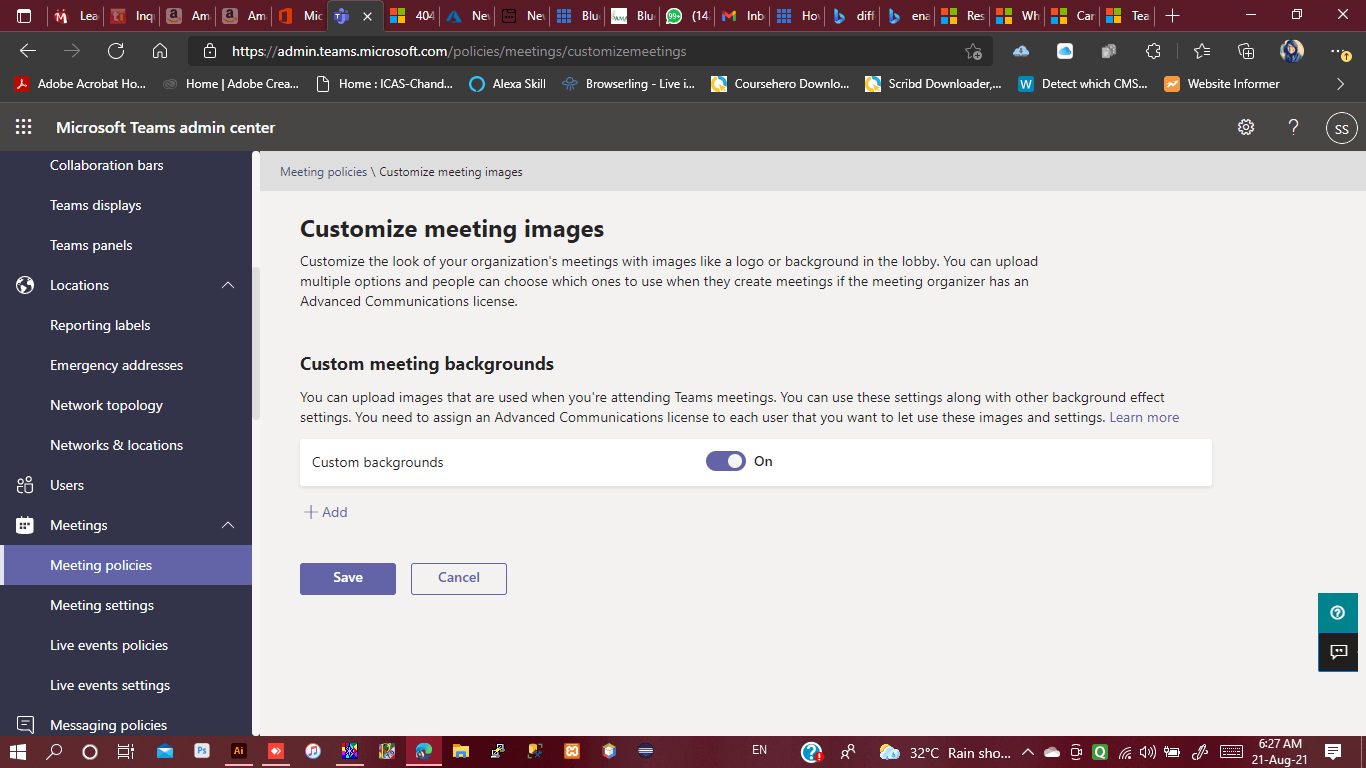Open Task View on the taskbar

126,751
